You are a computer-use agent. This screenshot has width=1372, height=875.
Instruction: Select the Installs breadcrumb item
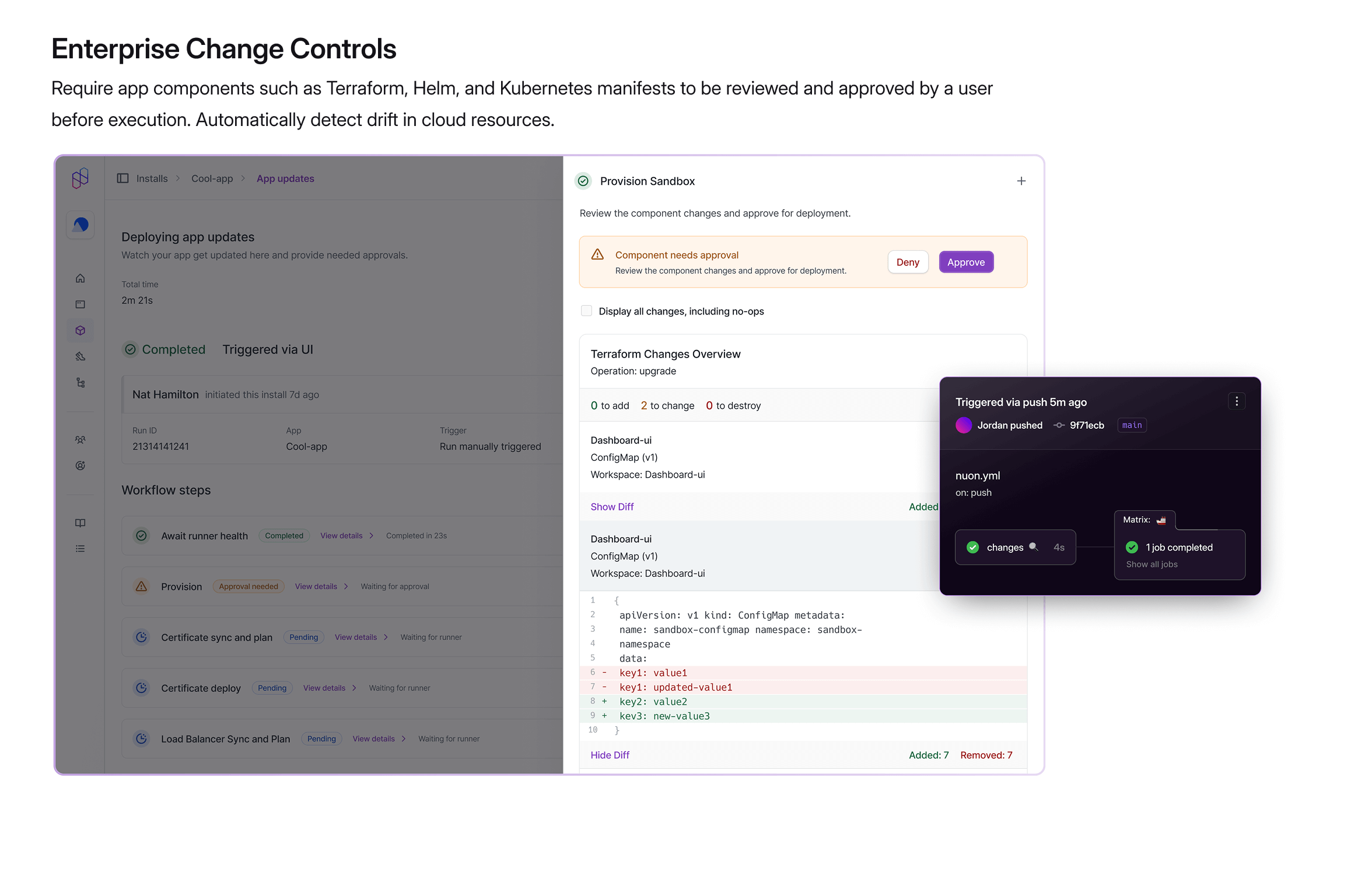tap(152, 178)
